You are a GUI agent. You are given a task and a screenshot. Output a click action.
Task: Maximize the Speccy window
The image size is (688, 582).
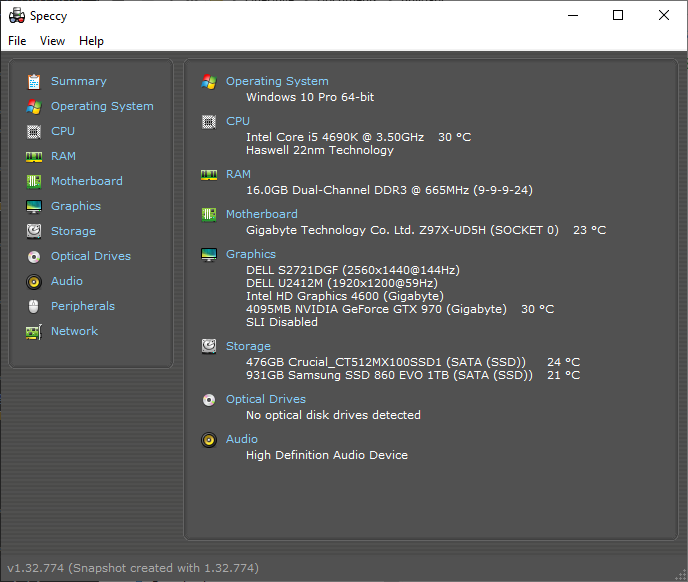(x=618, y=15)
